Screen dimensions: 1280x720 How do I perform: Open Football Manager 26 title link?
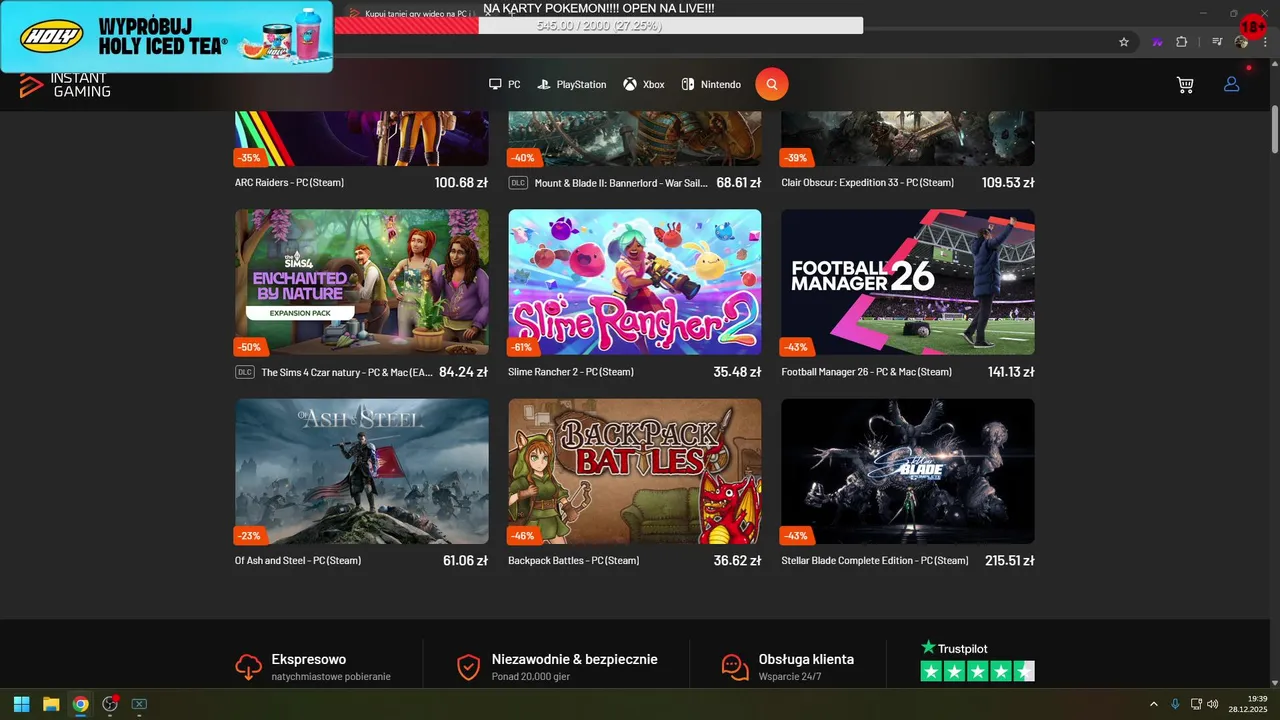point(867,372)
